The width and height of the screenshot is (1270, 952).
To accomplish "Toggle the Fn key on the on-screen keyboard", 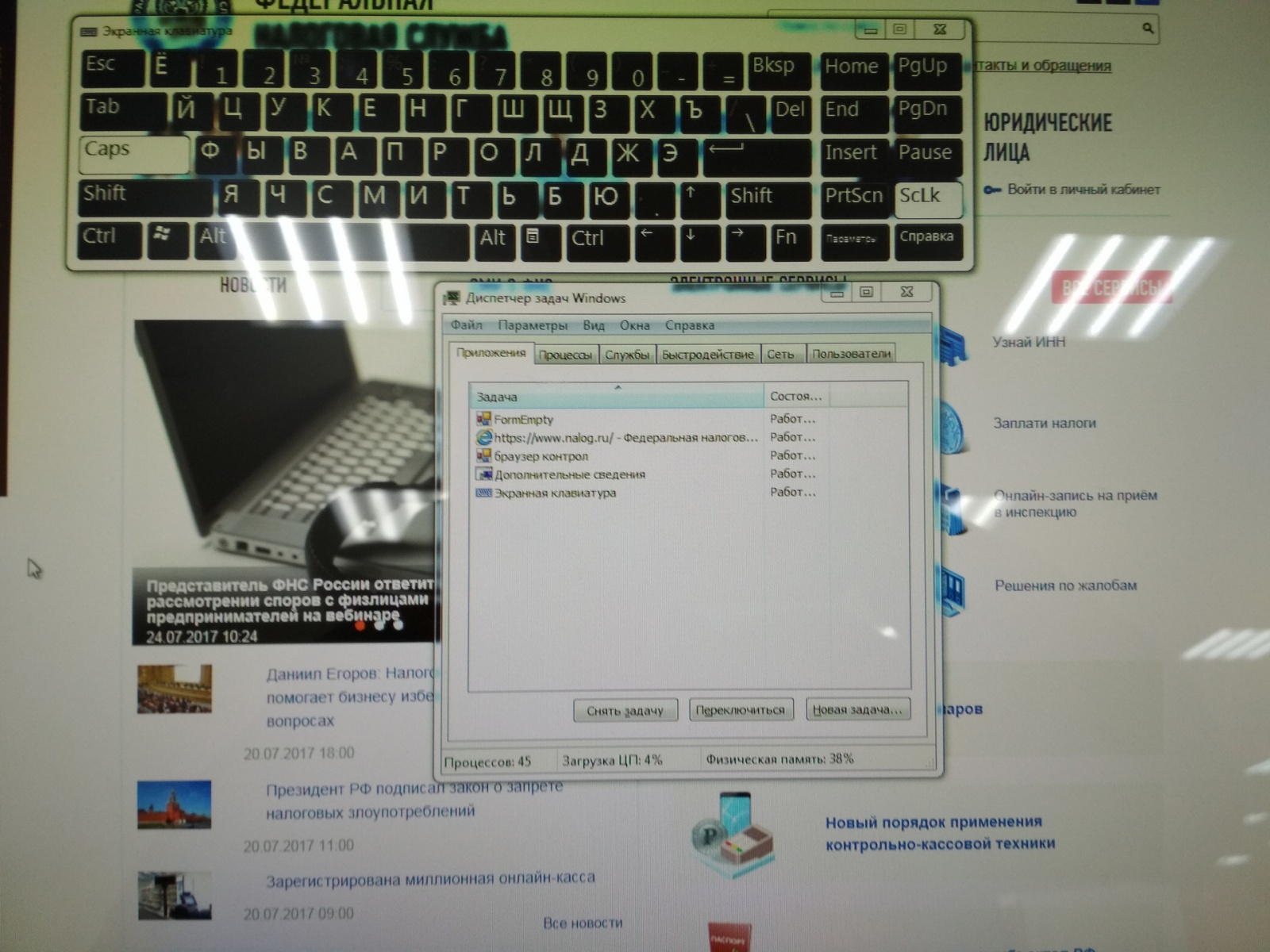I will pos(790,242).
